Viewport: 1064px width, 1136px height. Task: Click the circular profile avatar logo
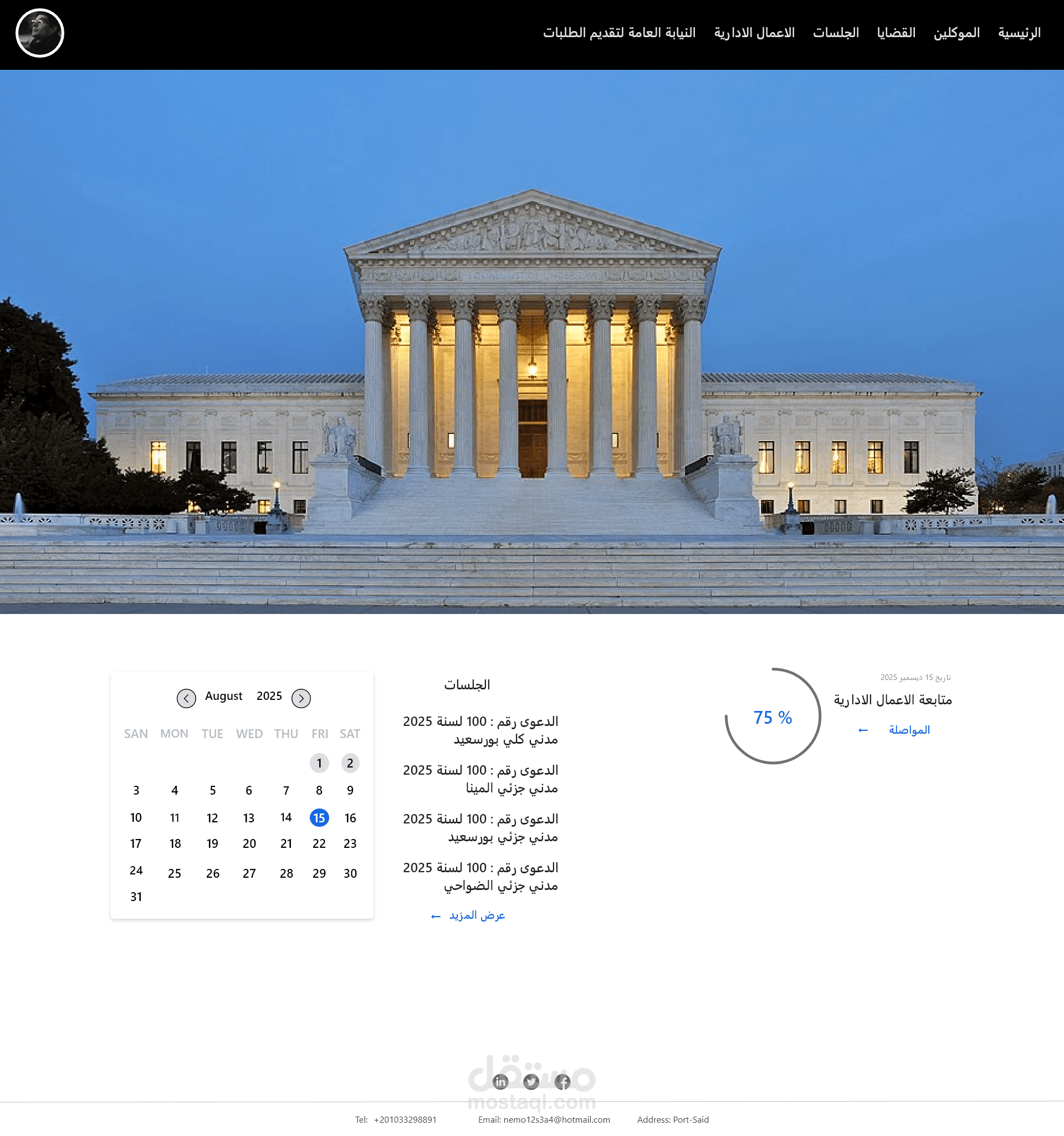pos(39,33)
